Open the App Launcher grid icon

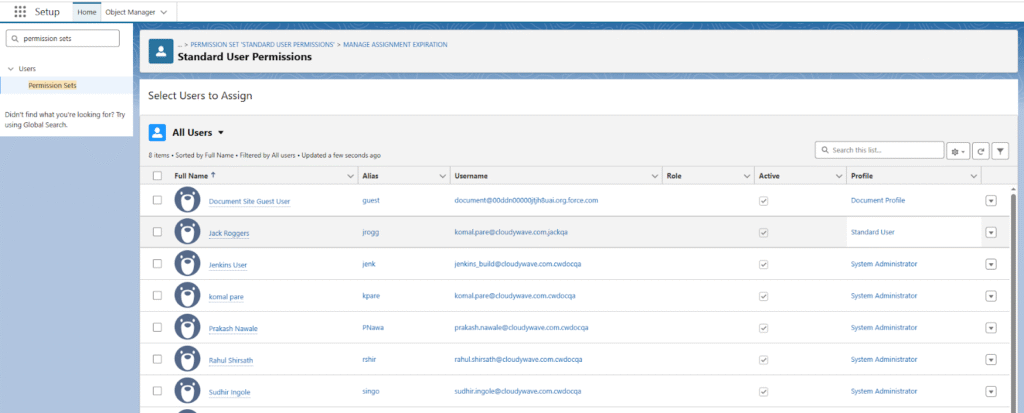(x=20, y=11)
